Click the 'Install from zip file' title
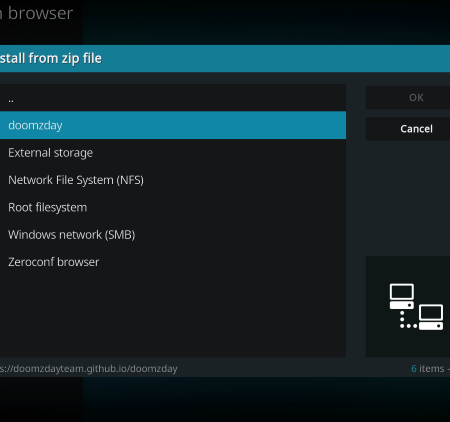 [51, 58]
